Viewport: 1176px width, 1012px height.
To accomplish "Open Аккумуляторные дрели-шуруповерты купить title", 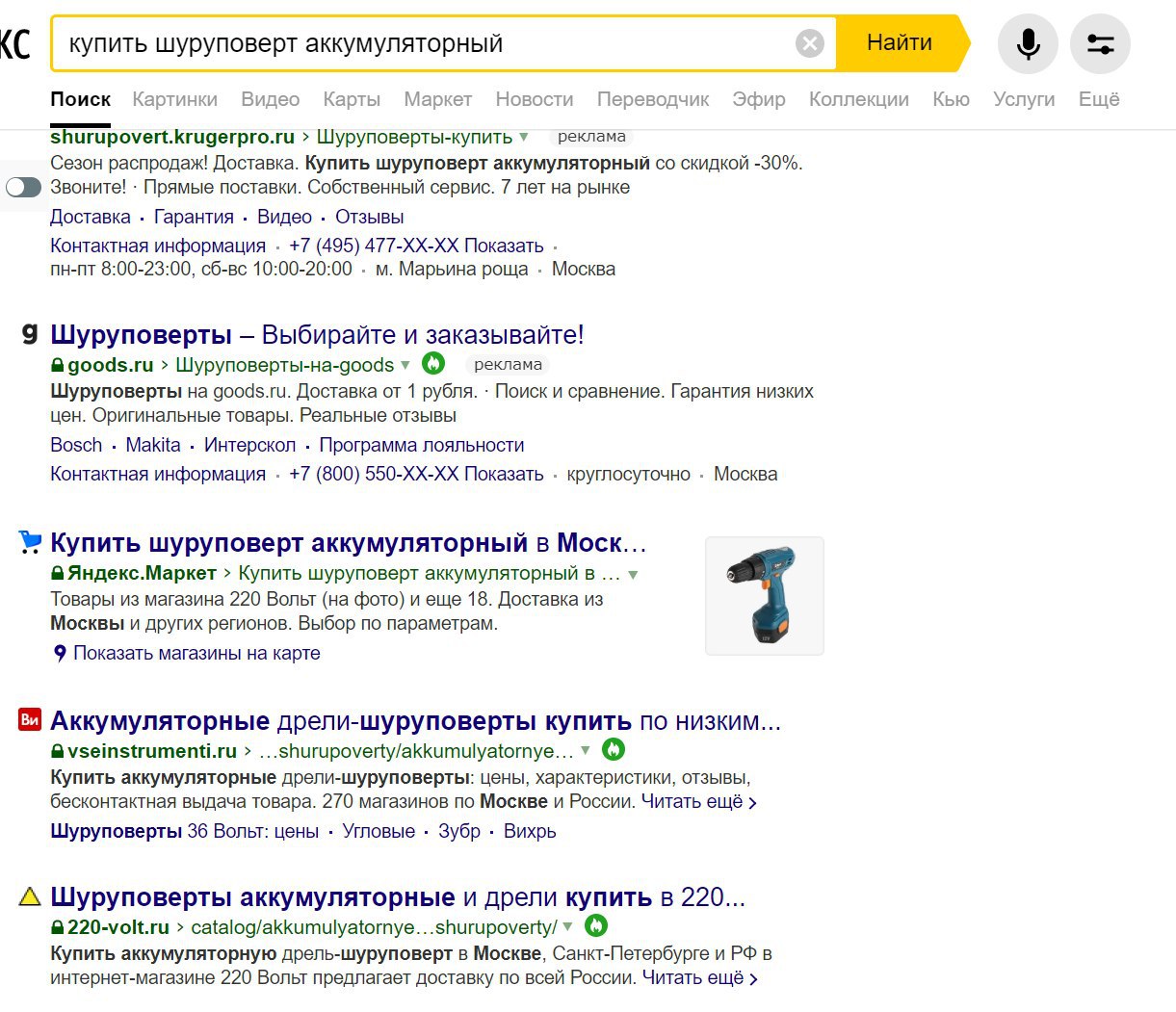I will (415, 720).
